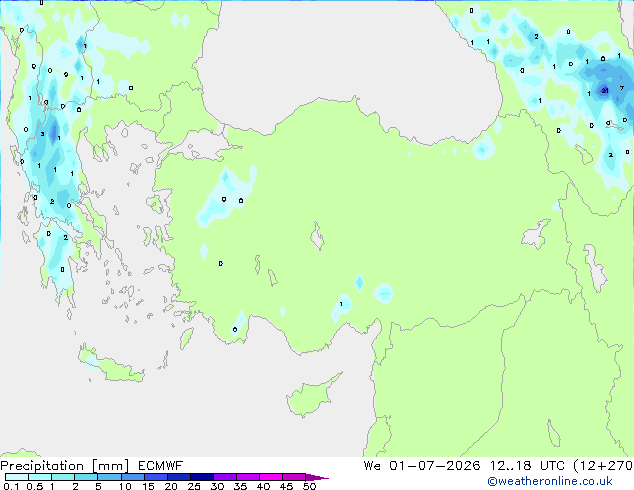Screen dimensions: 634x490
Task: Pick the 45–50 mm legend swatch
Action: click(x=294, y=477)
